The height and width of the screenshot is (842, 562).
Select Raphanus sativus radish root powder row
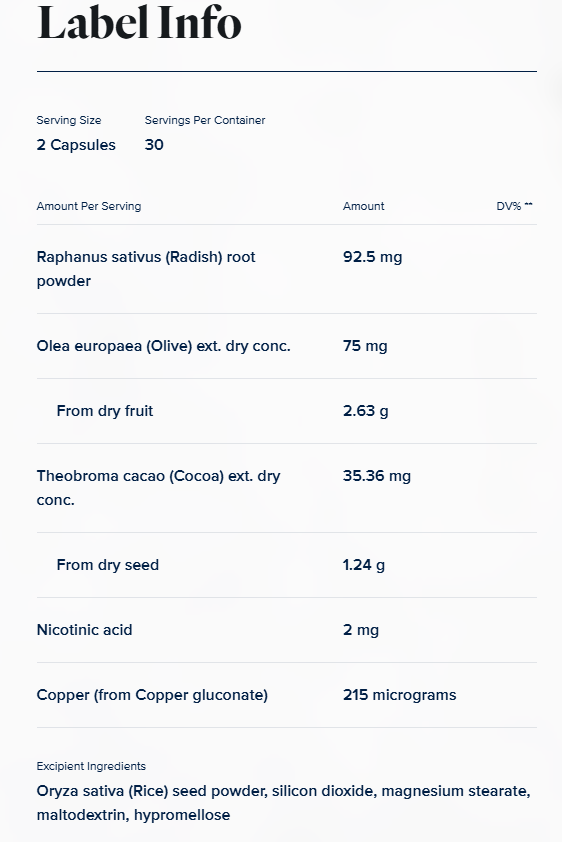[x=287, y=269]
